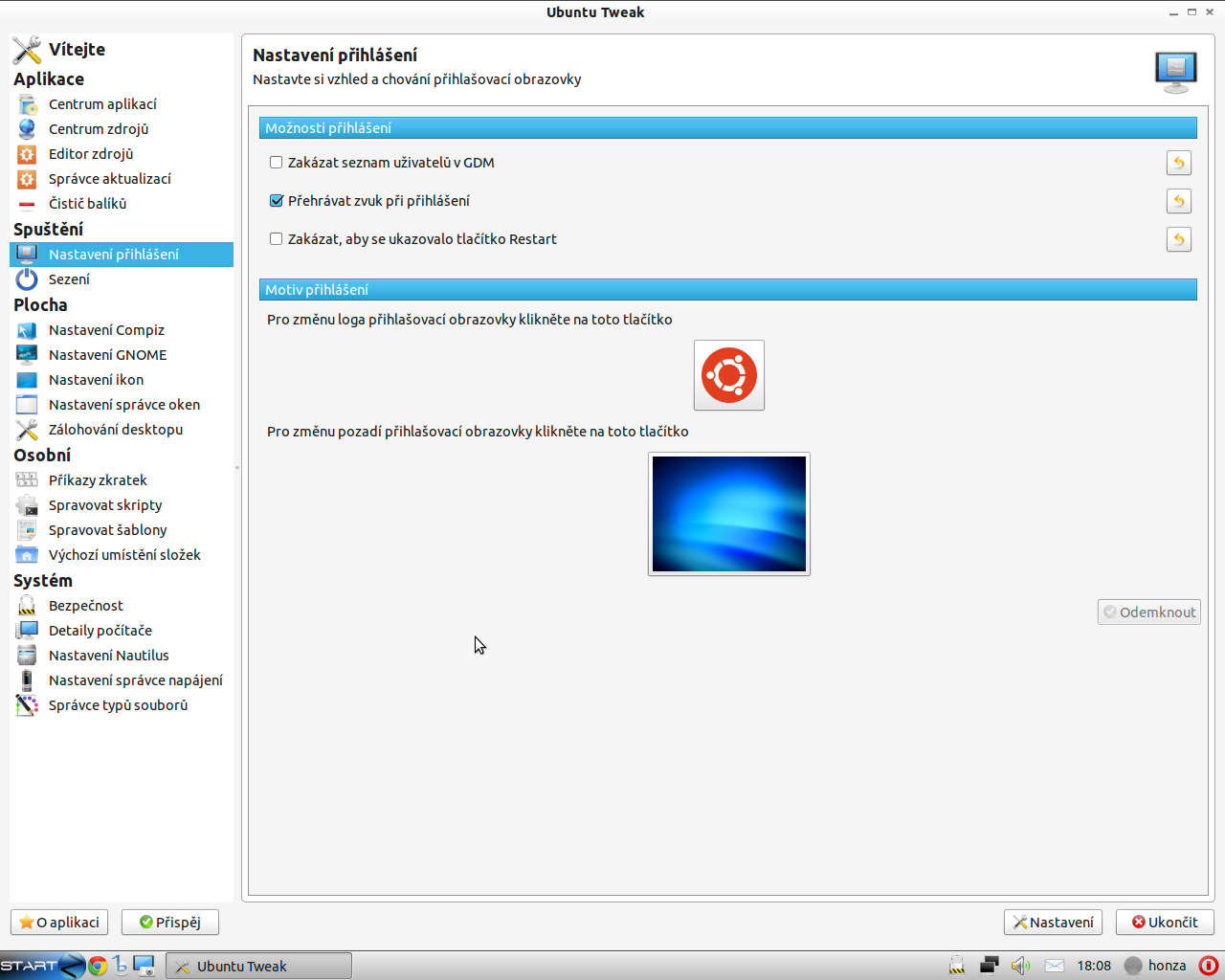Reset Zakázat tlačítko Restart option
Viewport: 1225px width, 980px height.
[1179, 239]
